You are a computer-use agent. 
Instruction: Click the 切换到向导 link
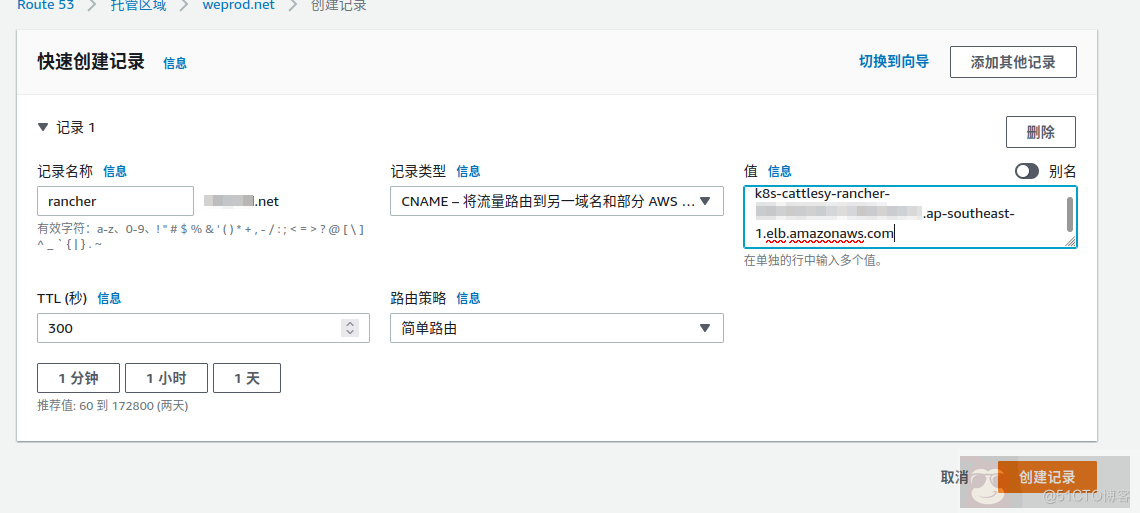[x=893, y=62]
